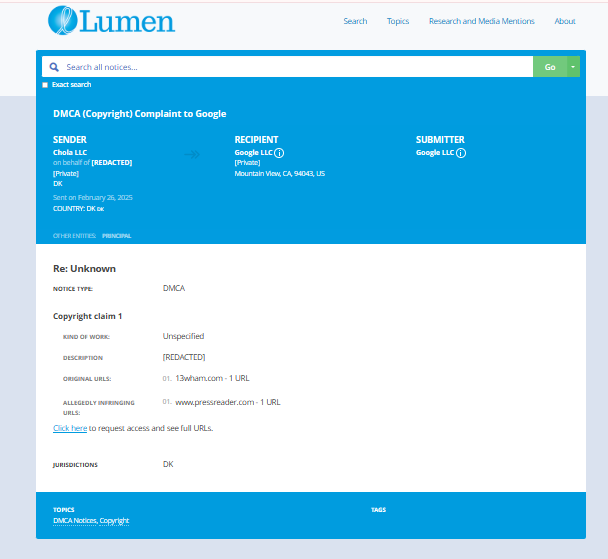The width and height of the screenshot is (608, 559).
Task: Select the [REDACTED] description value
Action: click(x=184, y=357)
